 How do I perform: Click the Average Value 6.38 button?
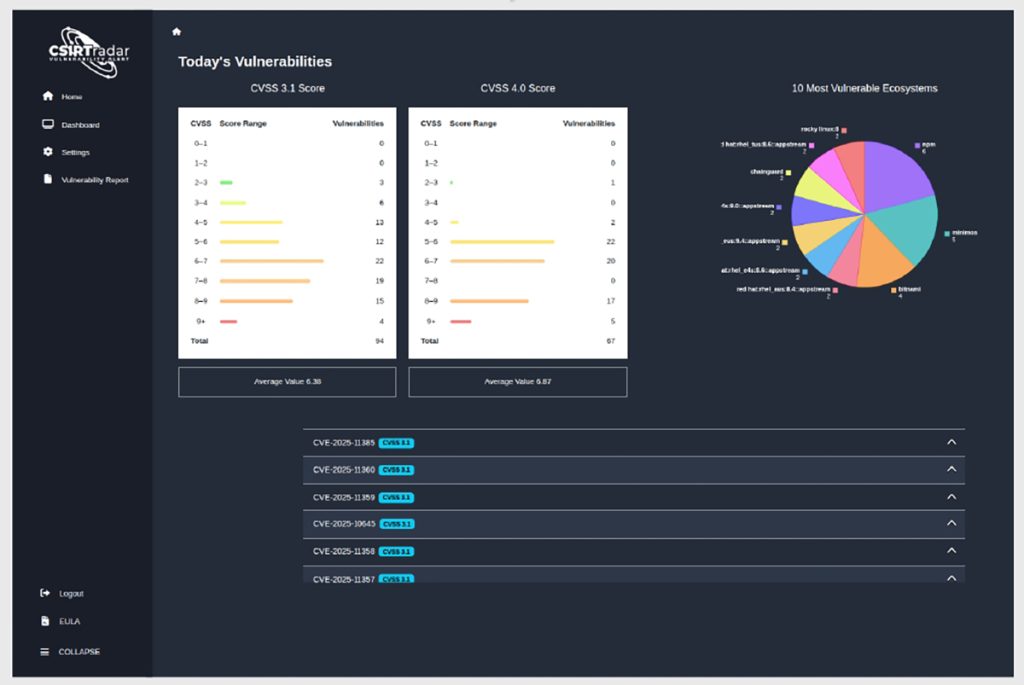click(287, 382)
